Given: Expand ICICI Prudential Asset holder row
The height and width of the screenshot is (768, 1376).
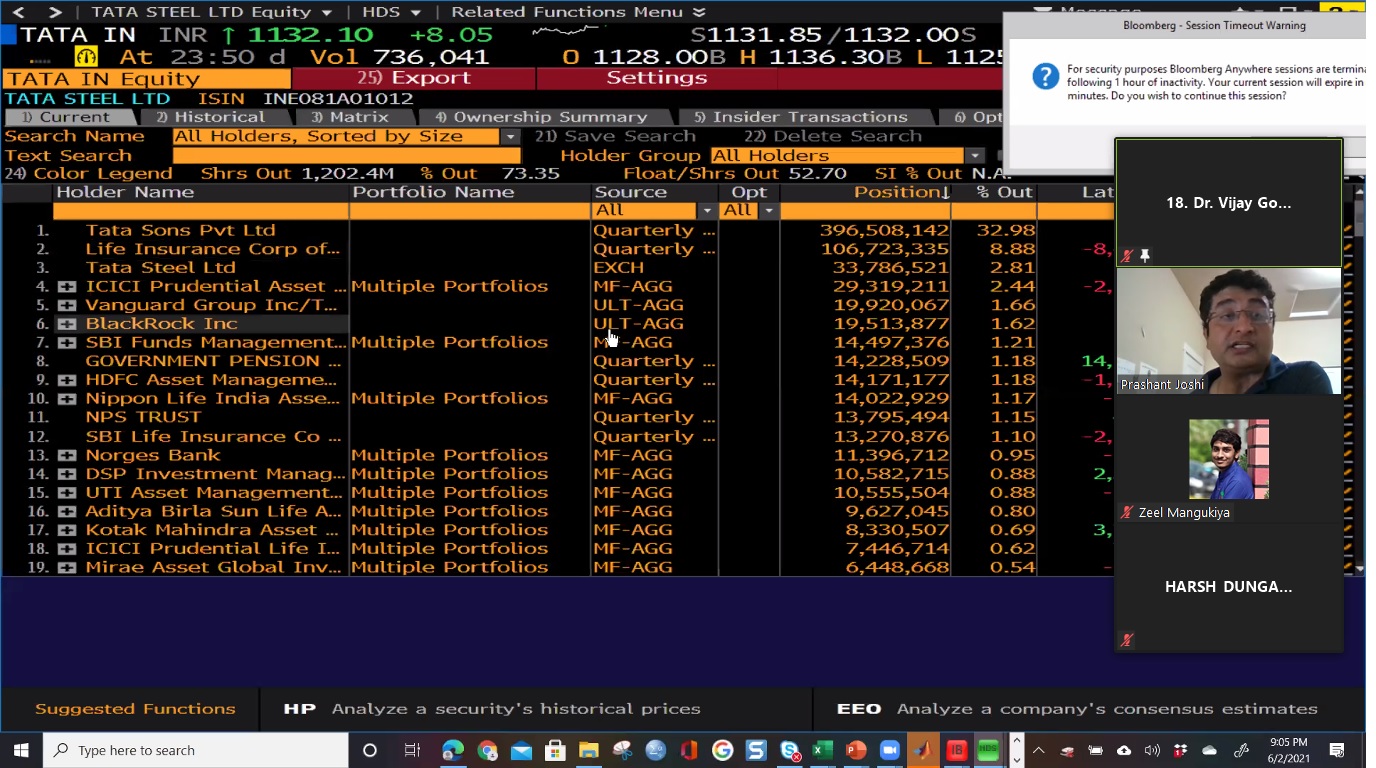Looking at the screenshot, I should 67,287.
